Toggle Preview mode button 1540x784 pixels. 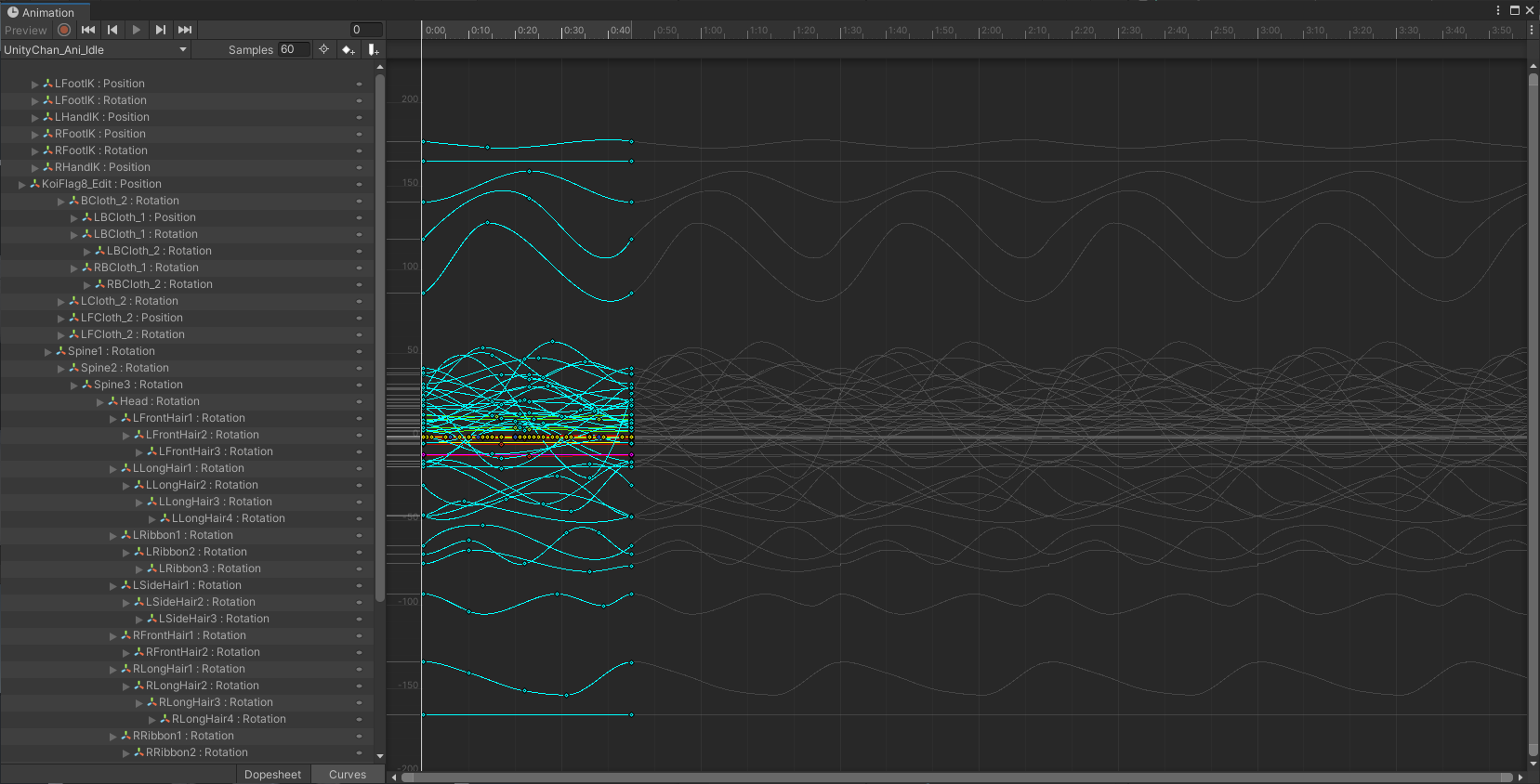[x=26, y=30]
